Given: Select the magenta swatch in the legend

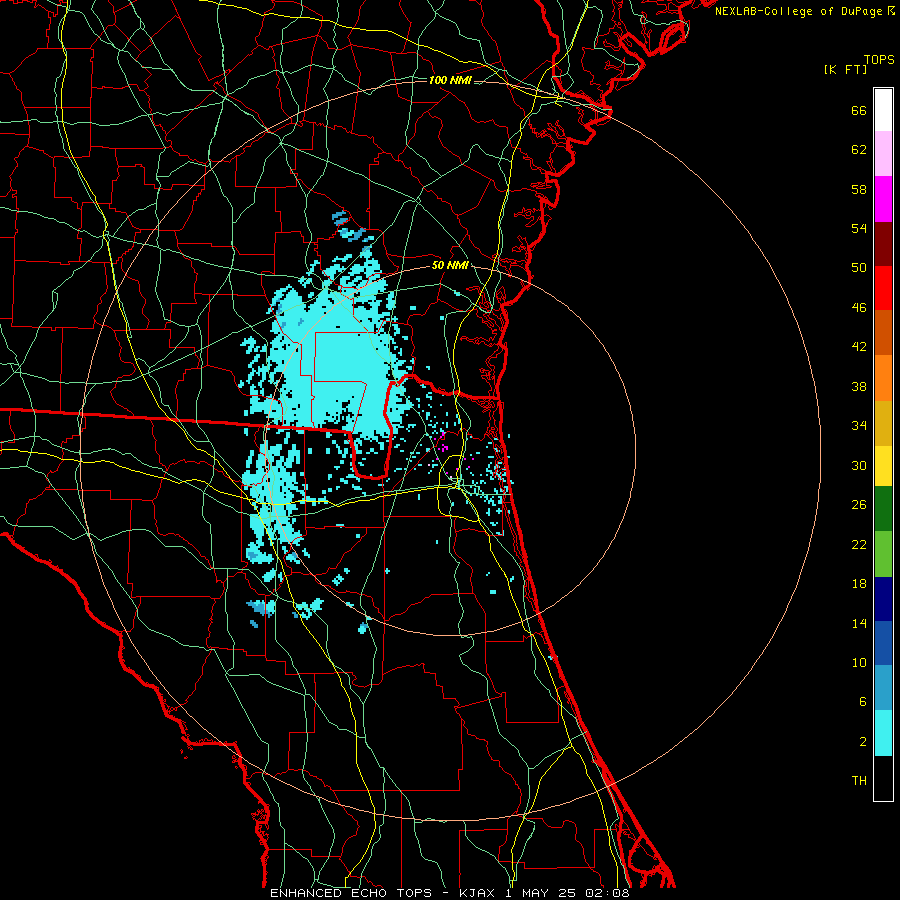Looking at the screenshot, I should point(883,199).
